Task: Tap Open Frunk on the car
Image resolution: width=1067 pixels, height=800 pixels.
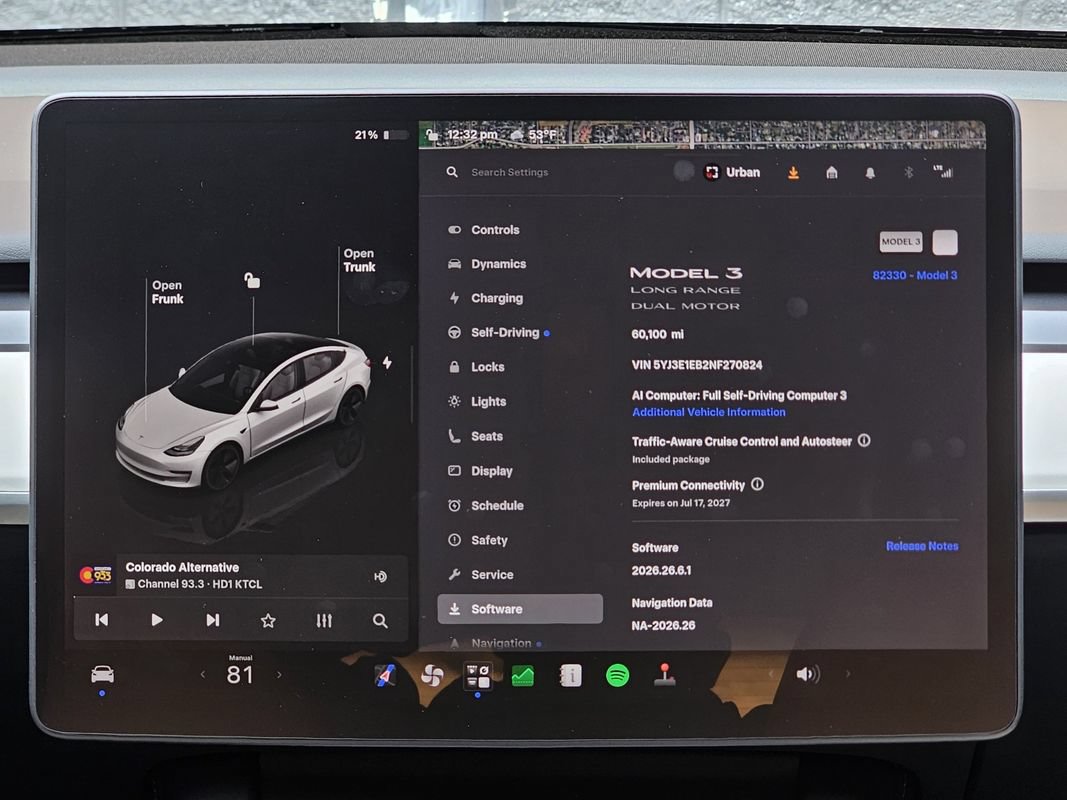Action: (x=167, y=292)
